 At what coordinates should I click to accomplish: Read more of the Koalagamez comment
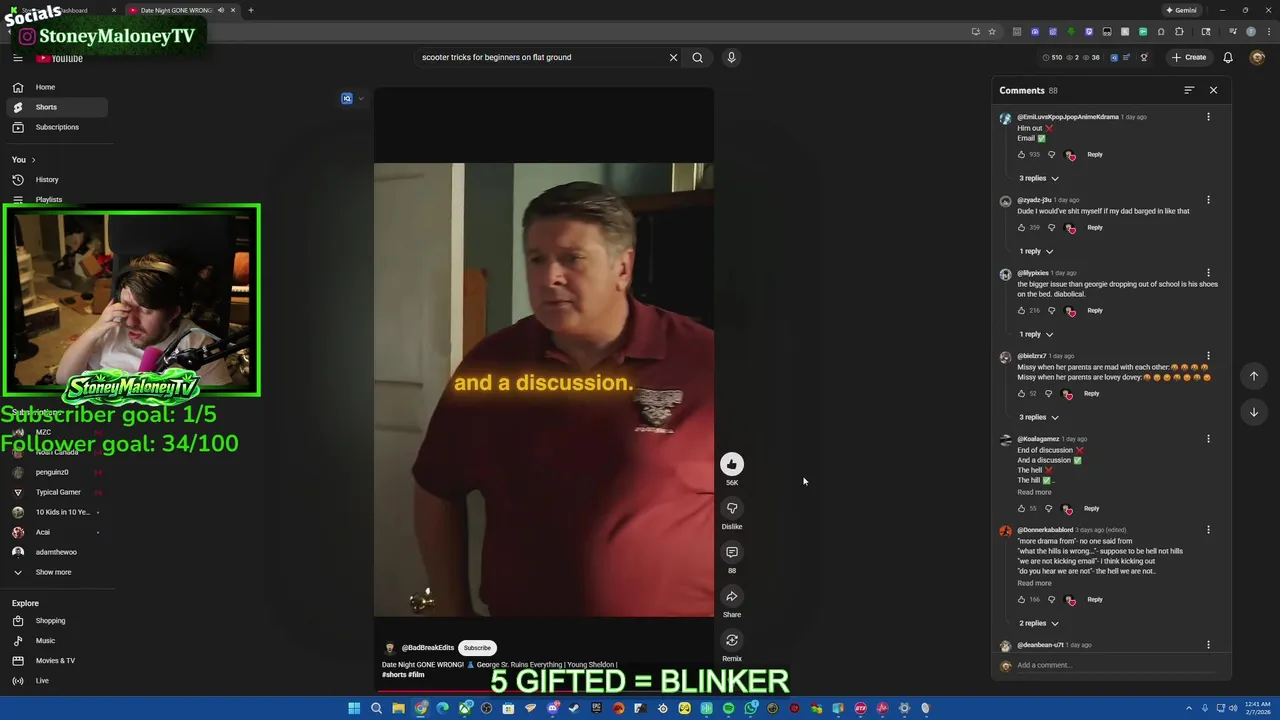1034,492
